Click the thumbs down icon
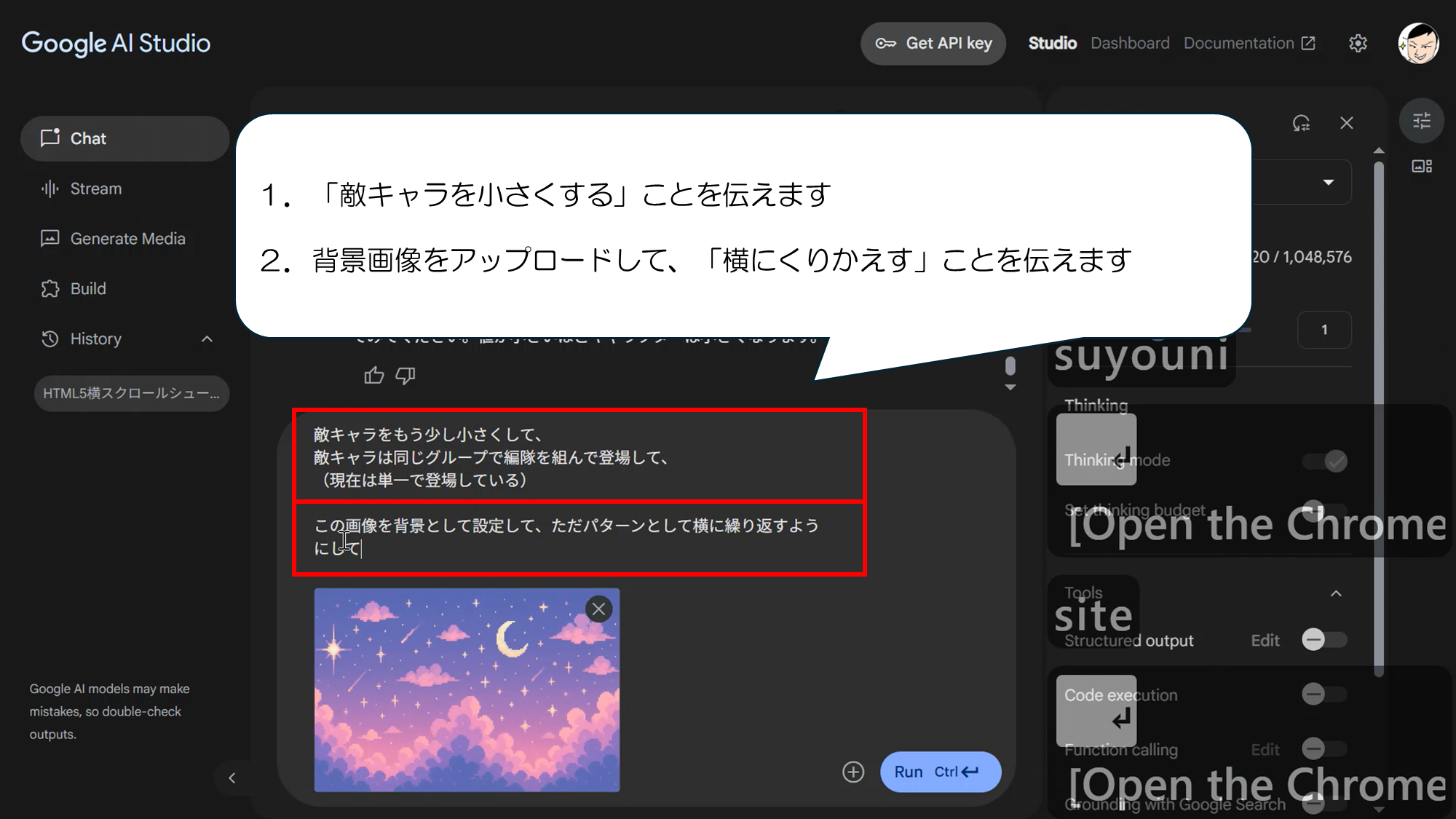This screenshot has height=819, width=1456. 405,376
